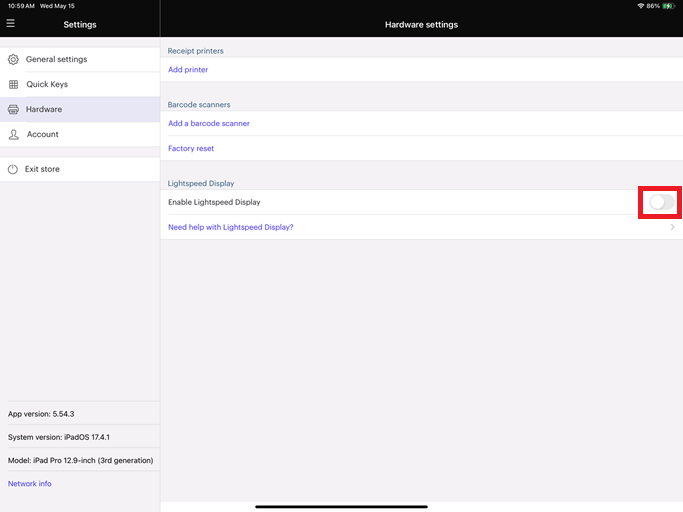Image resolution: width=683 pixels, height=512 pixels.
Task: Click the Enable Lightspeed Display label
Action: [214, 202]
